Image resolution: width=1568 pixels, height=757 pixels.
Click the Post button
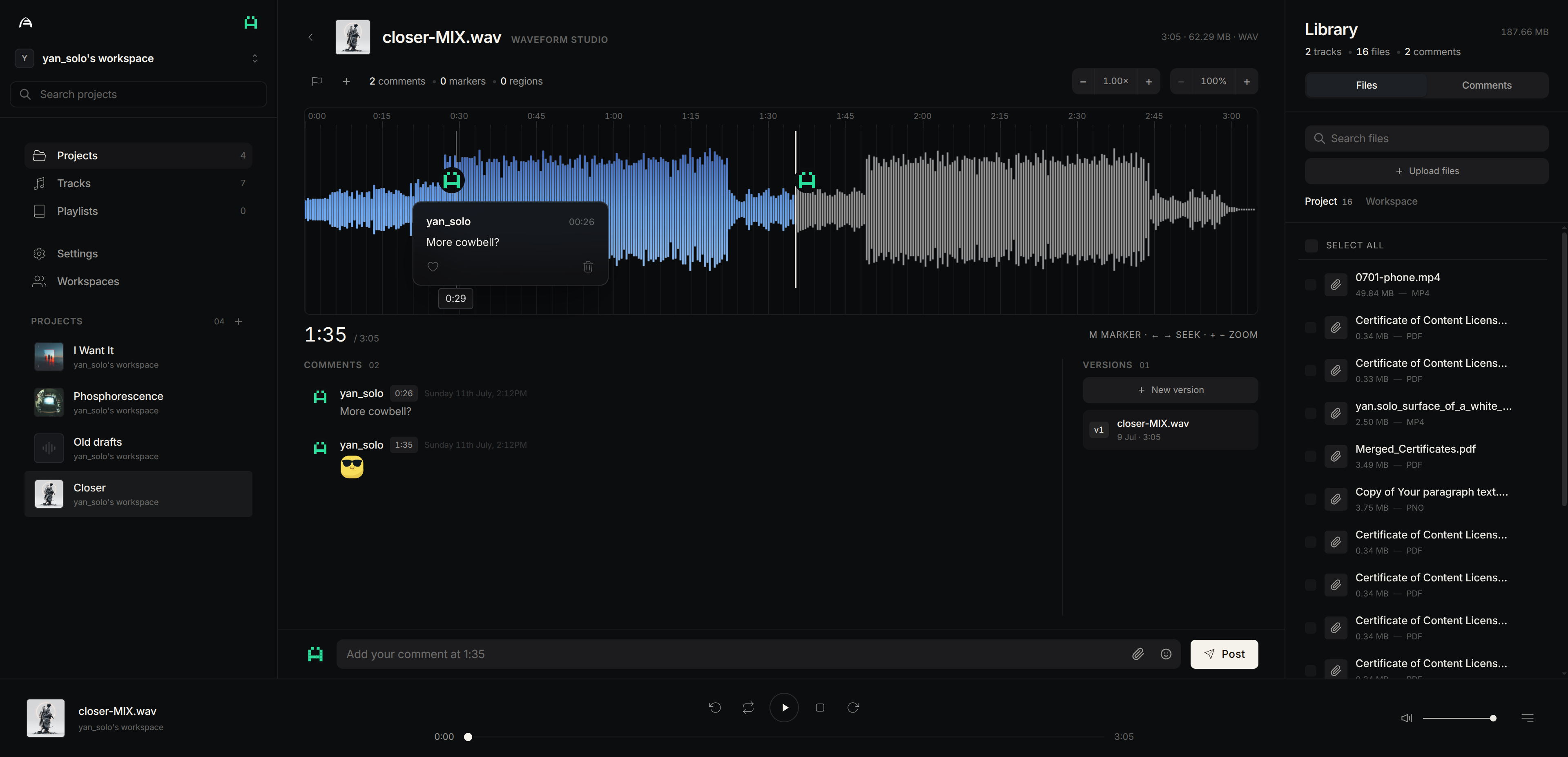click(x=1224, y=654)
